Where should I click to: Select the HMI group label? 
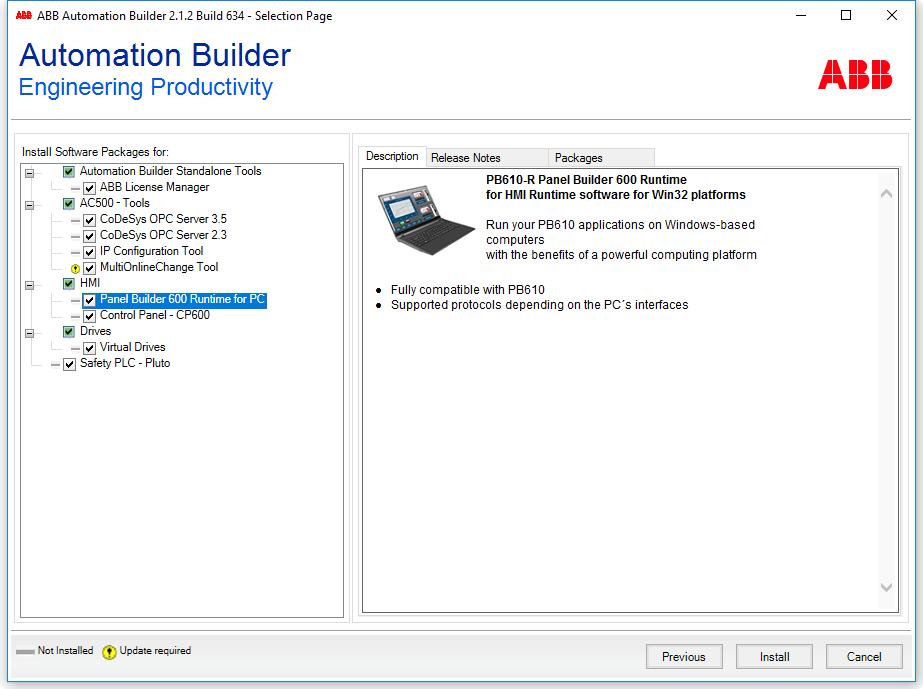point(90,283)
